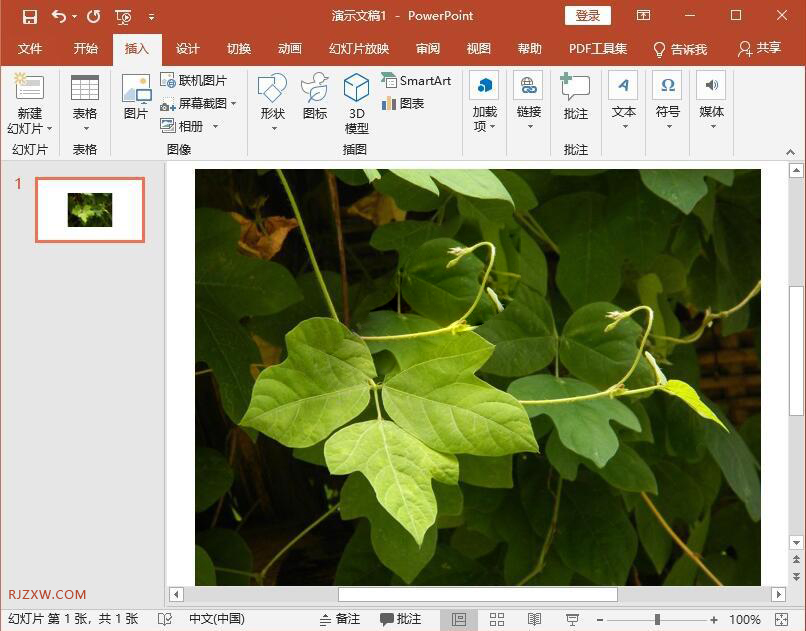This screenshot has height=631, width=806.
Task: Insert a Chart
Action: click(410, 102)
